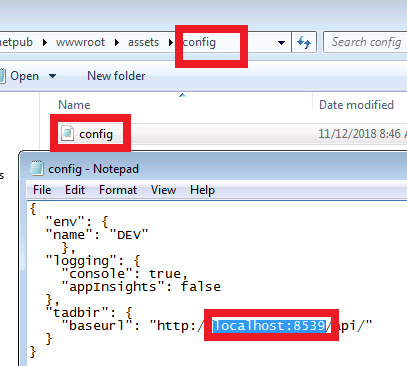Open the Help menu in Notepad

click(202, 190)
